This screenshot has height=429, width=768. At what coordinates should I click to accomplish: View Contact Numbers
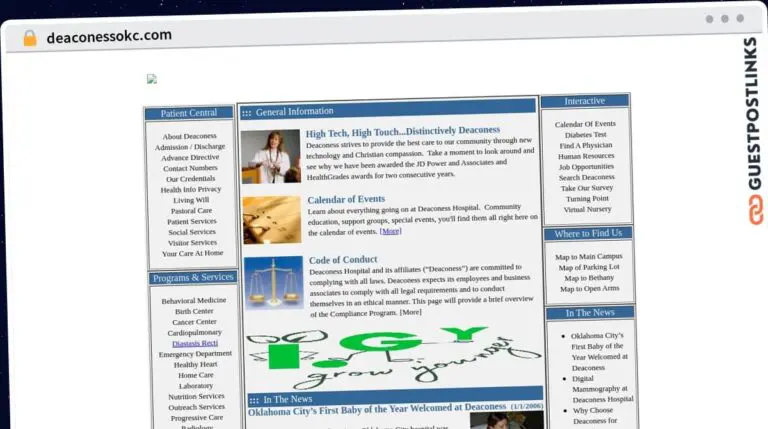191,168
